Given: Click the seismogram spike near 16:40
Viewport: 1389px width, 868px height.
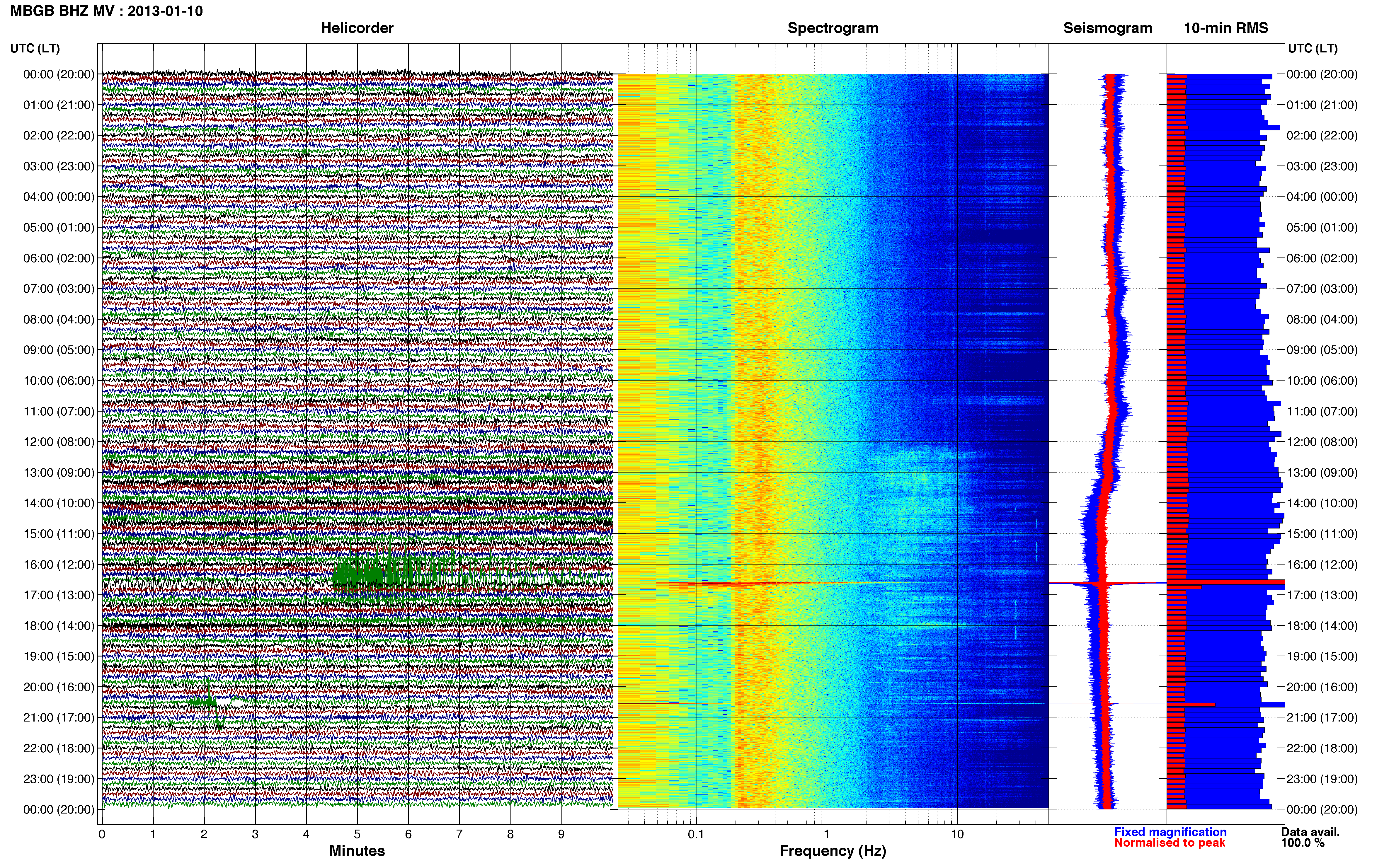Looking at the screenshot, I should tap(1107, 583).
